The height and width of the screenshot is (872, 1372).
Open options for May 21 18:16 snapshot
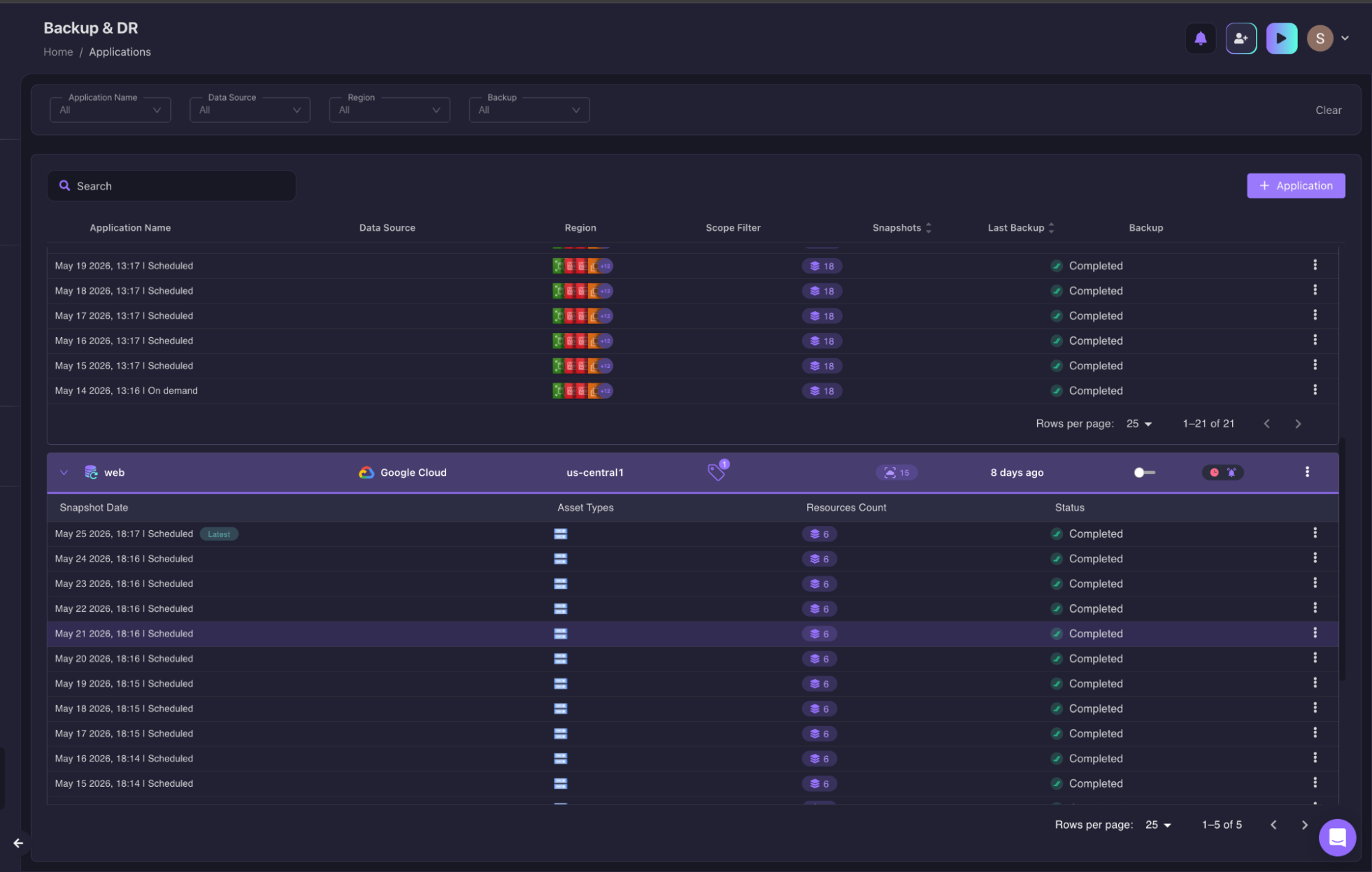click(x=1315, y=633)
